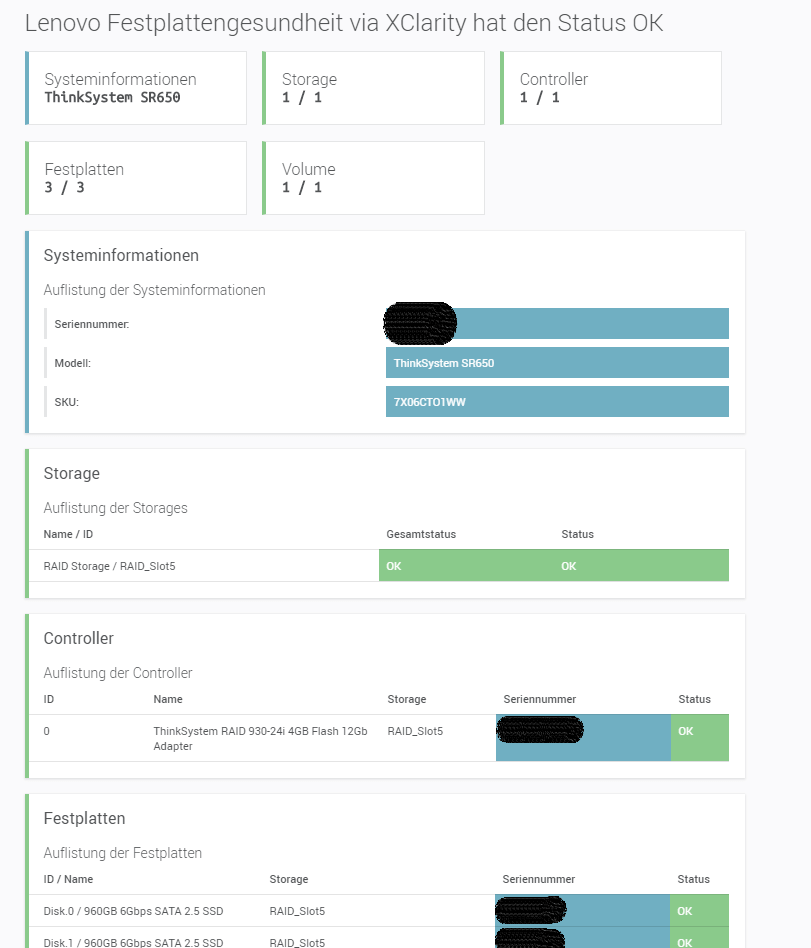811x948 pixels.
Task: Select the Disk.1 / 960GB SSD entry
Action: coord(133,942)
